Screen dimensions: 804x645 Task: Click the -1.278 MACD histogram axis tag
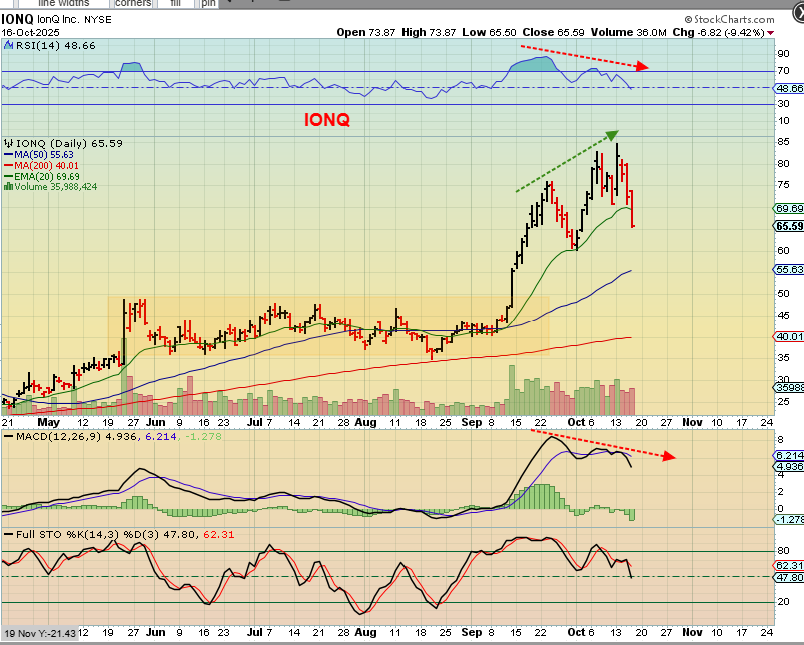[x=789, y=519]
